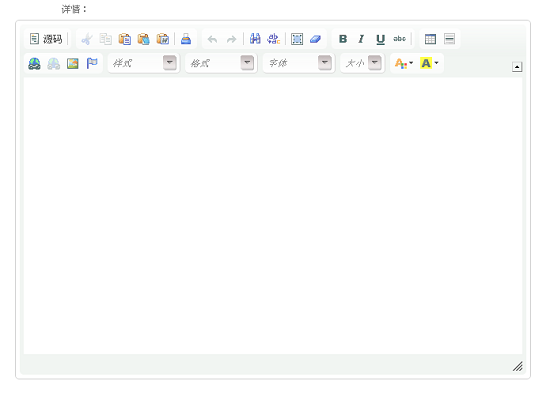Screen dimensions: 550x396
Task: Insert a horizontal line
Action: (x=449, y=39)
